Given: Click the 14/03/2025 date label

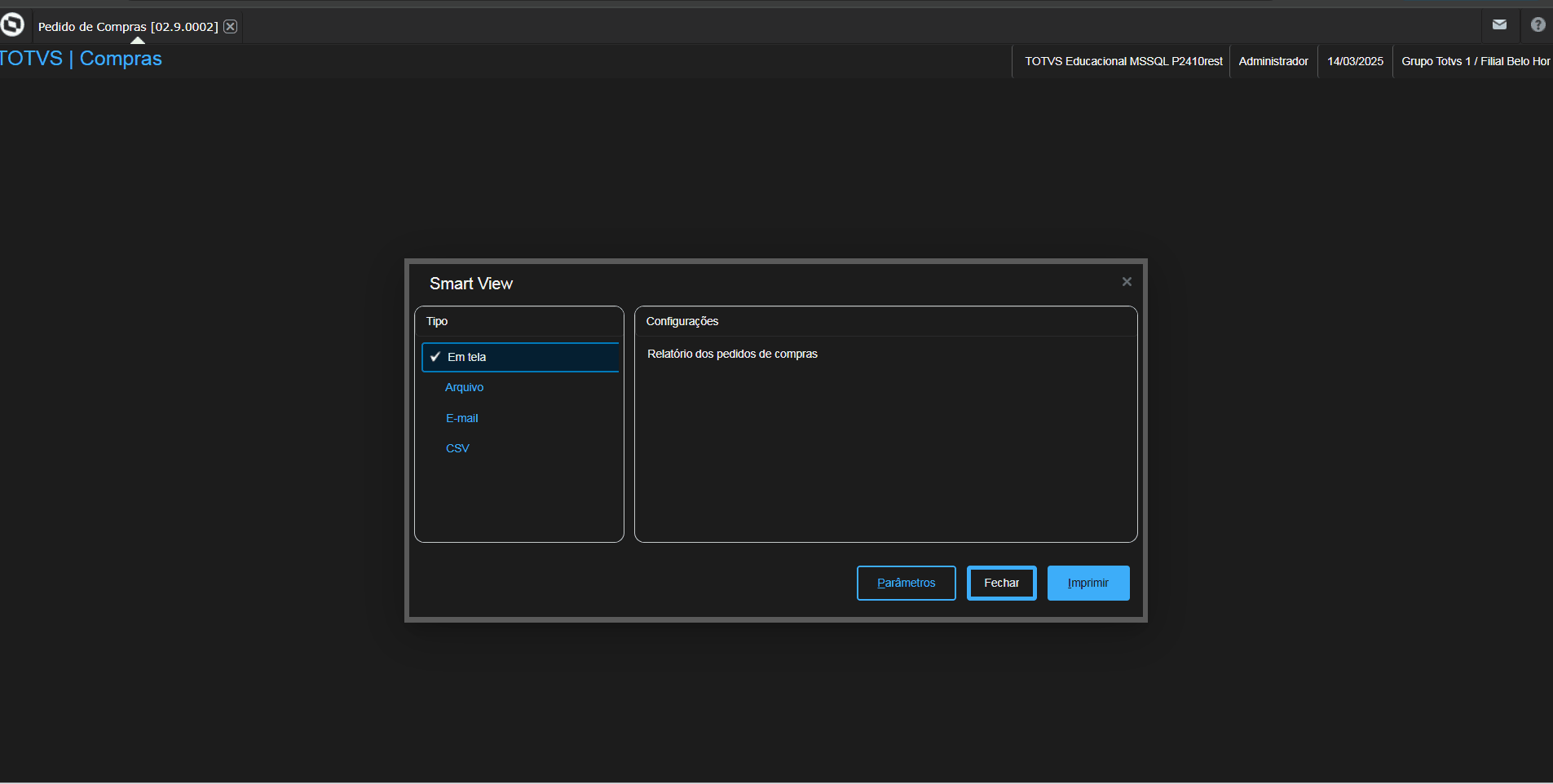Looking at the screenshot, I should click(x=1355, y=61).
